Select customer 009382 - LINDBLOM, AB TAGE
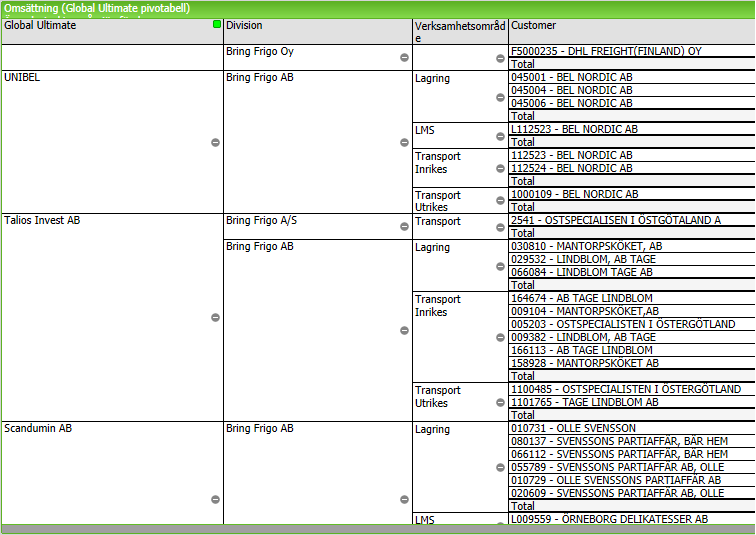This screenshot has height=535, width=756. click(x=632, y=337)
